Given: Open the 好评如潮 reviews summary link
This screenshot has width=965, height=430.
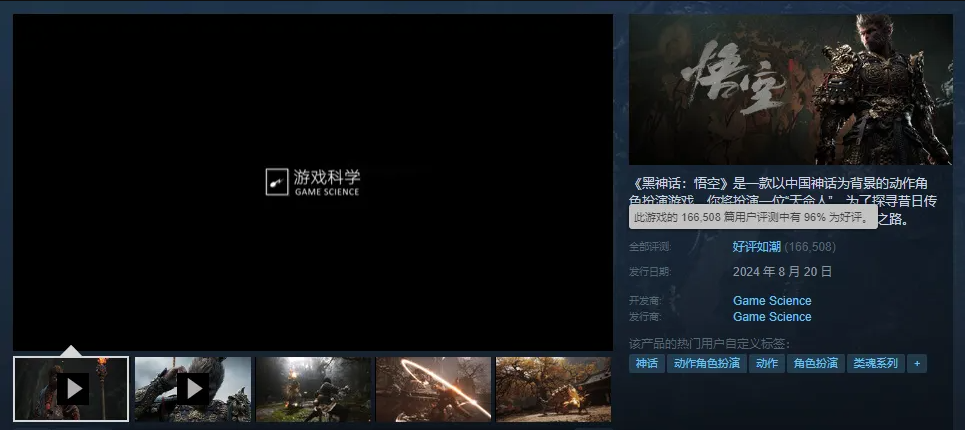Looking at the screenshot, I should [756, 247].
